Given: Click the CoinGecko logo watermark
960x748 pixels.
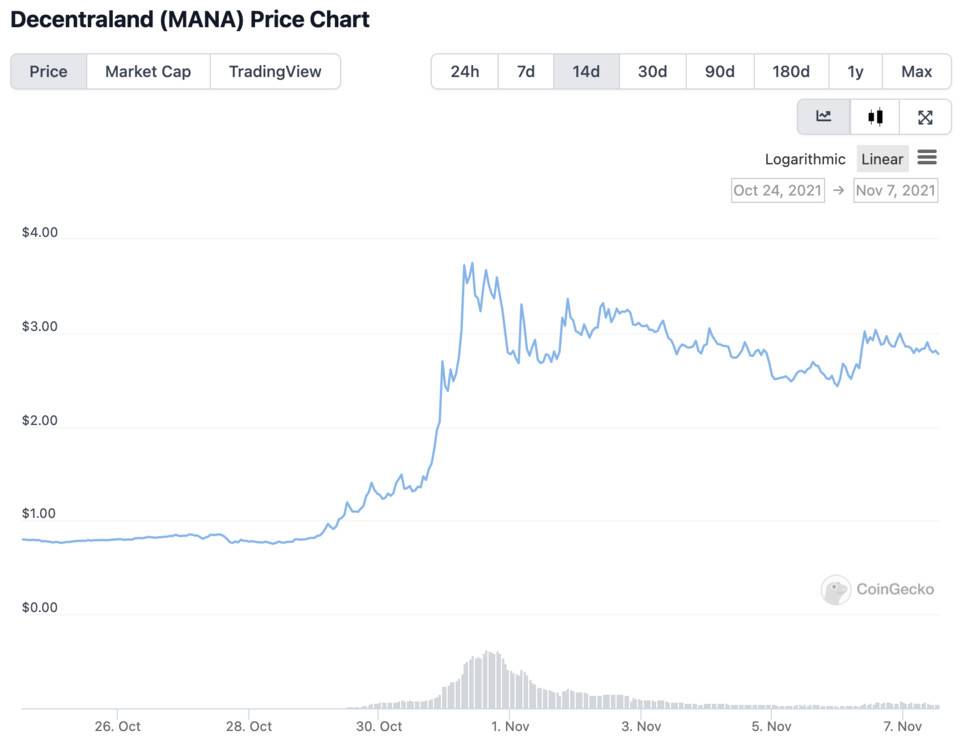Looking at the screenshot, I should pos(878,589).
